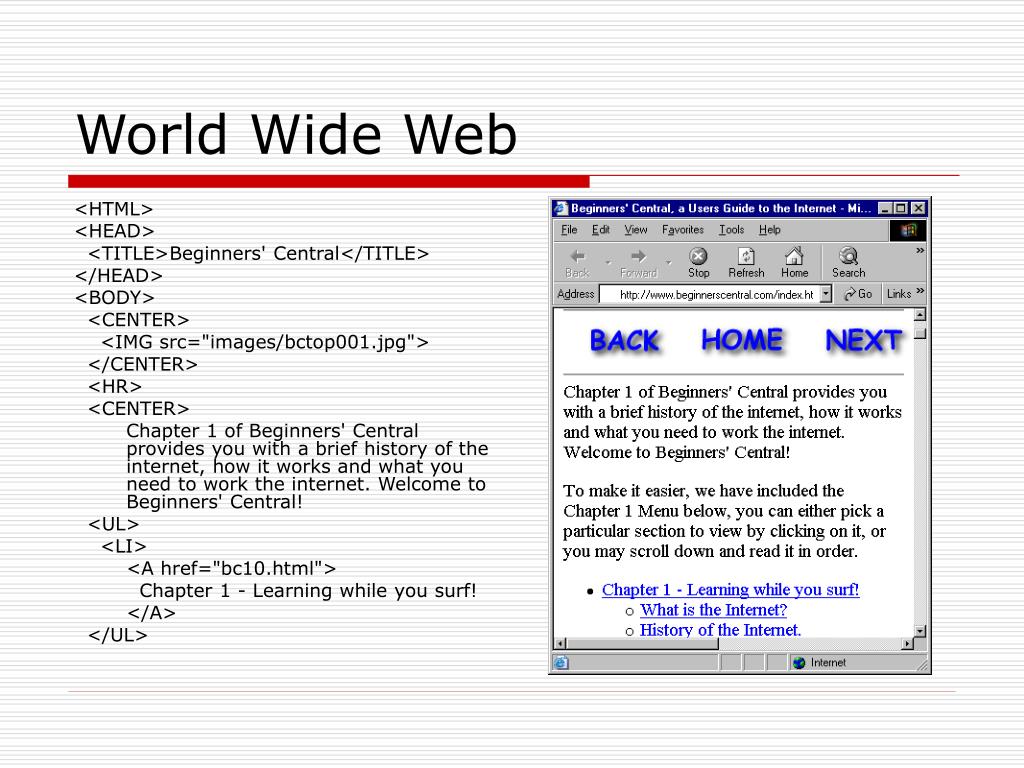Click the Refresh toolbar icon

tap(746, 256)
